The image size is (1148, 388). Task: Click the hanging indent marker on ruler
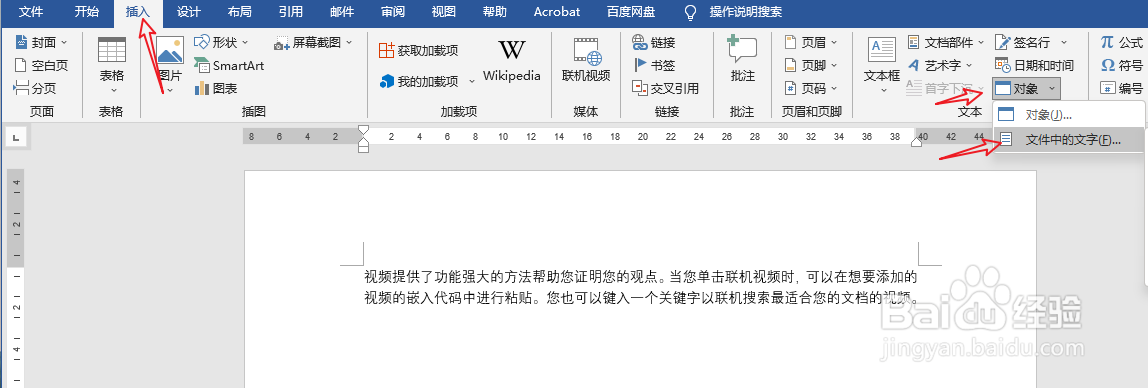pyautogui.click(x=363, y=141)
